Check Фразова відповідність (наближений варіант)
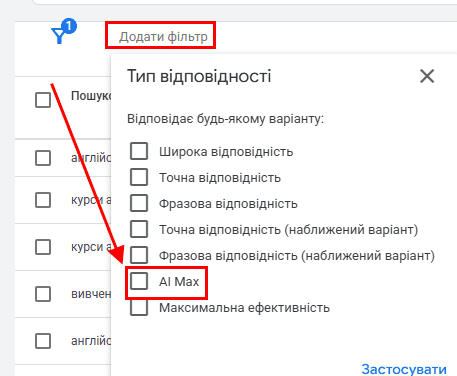Screen dimensions: 457x376 tap(139, 255)
